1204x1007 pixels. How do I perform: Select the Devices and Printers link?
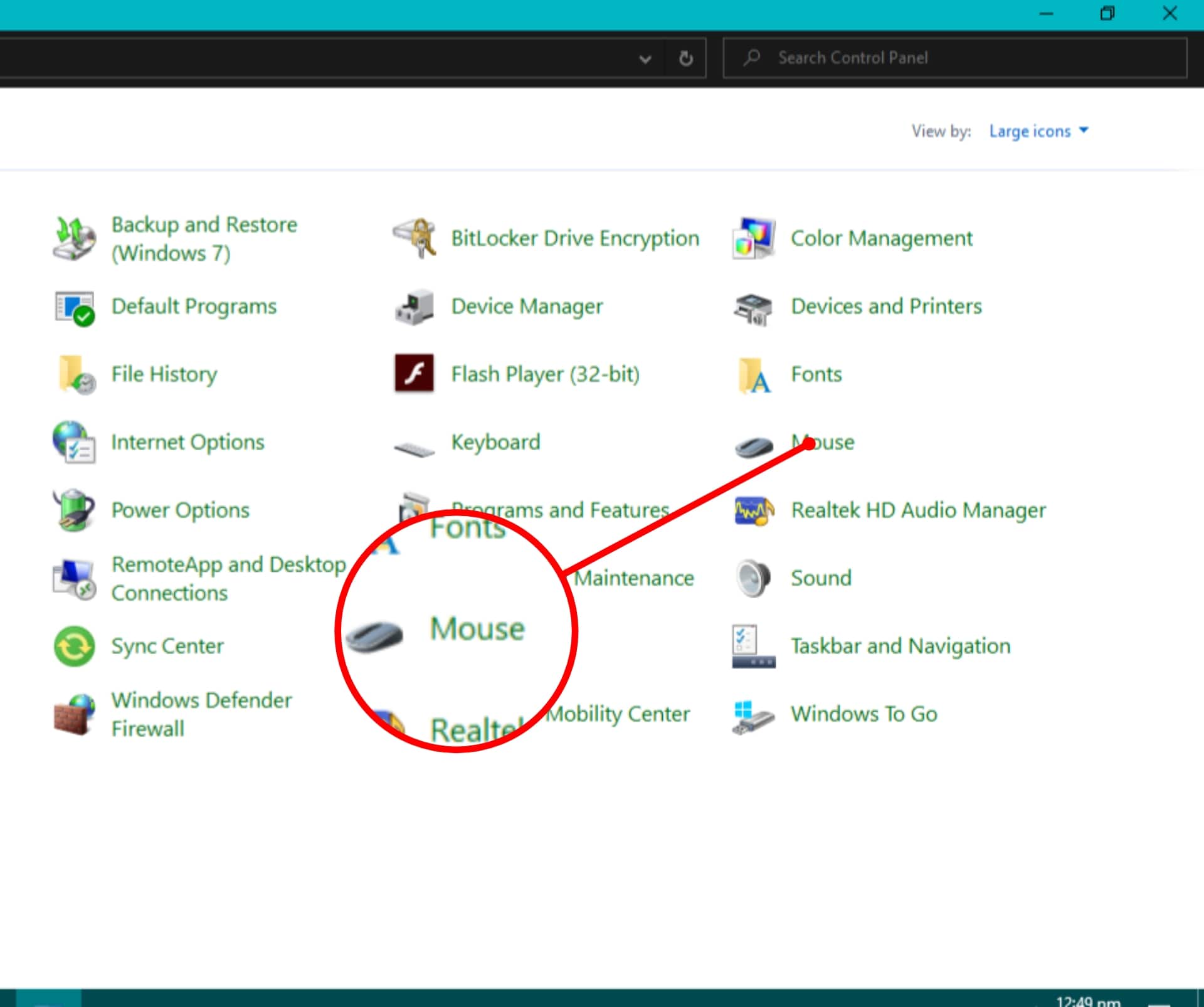coord(886,307)
